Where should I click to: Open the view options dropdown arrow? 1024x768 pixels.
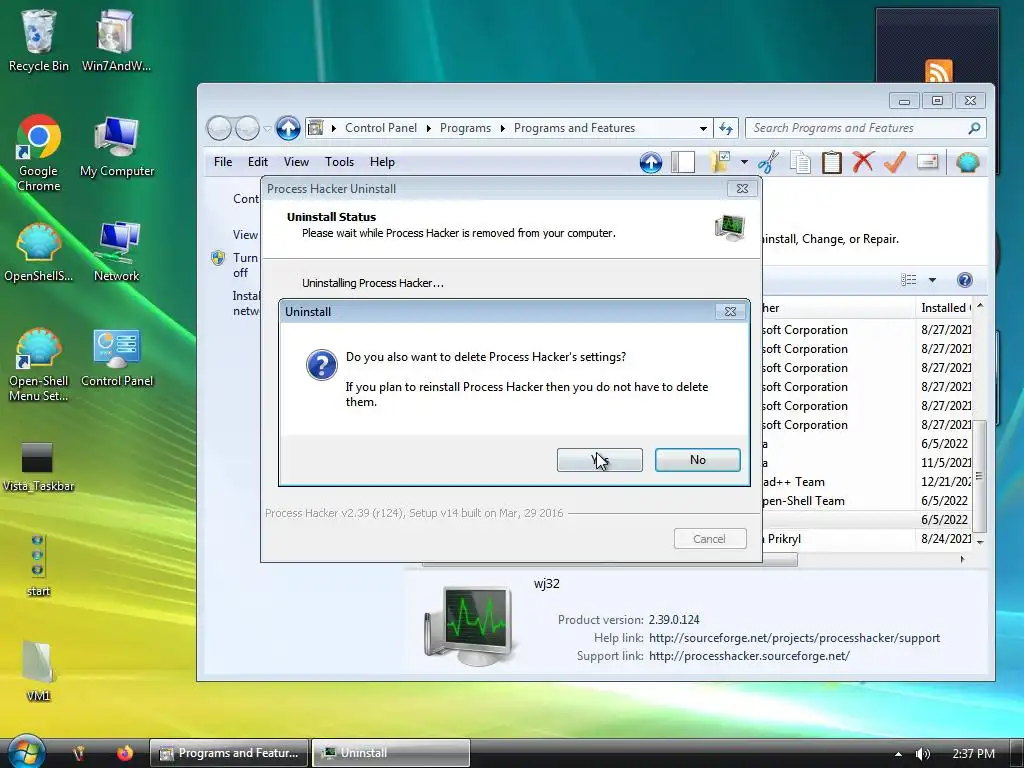pos(933,280)
